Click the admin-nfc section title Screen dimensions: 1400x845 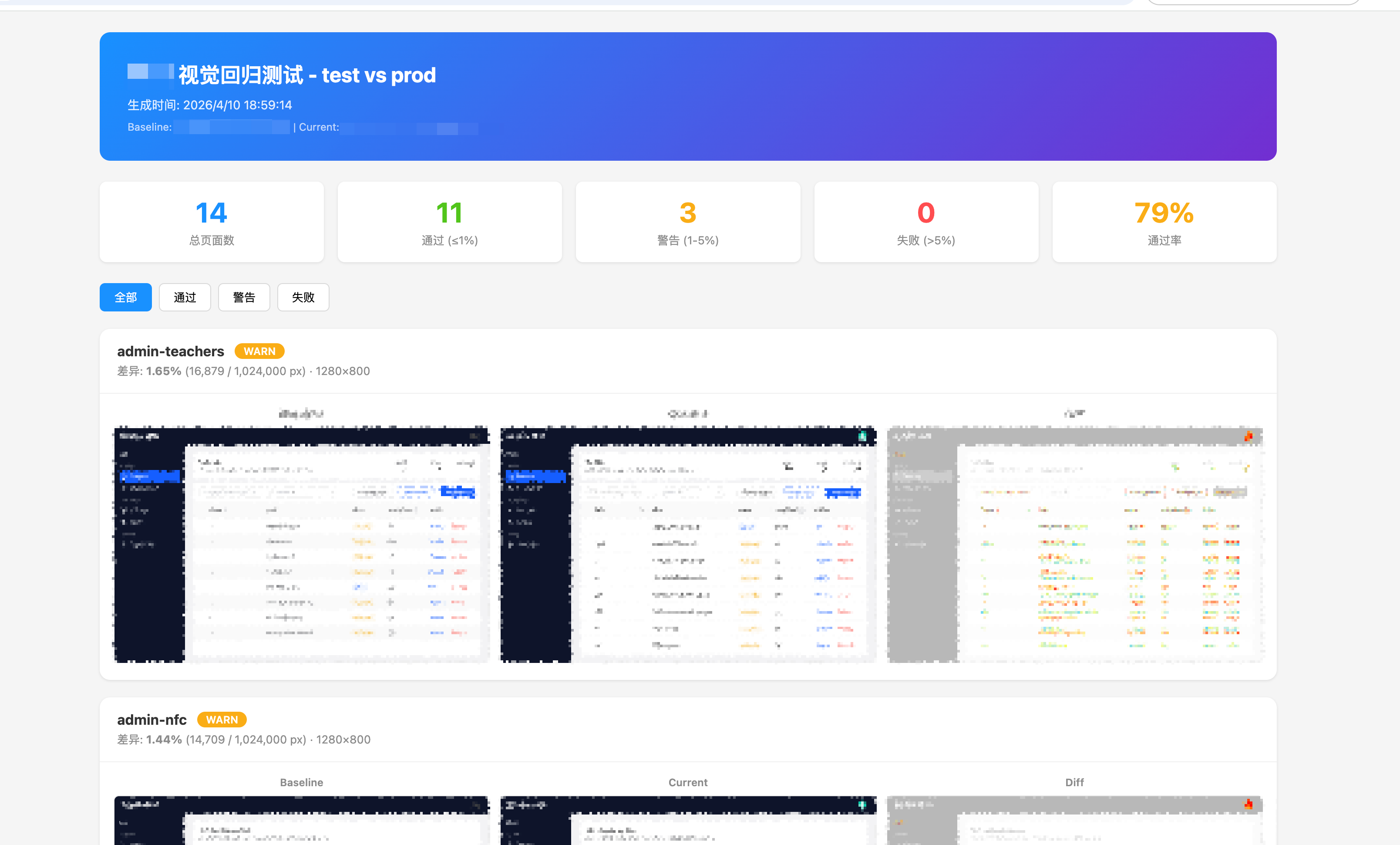pos(151,720)
